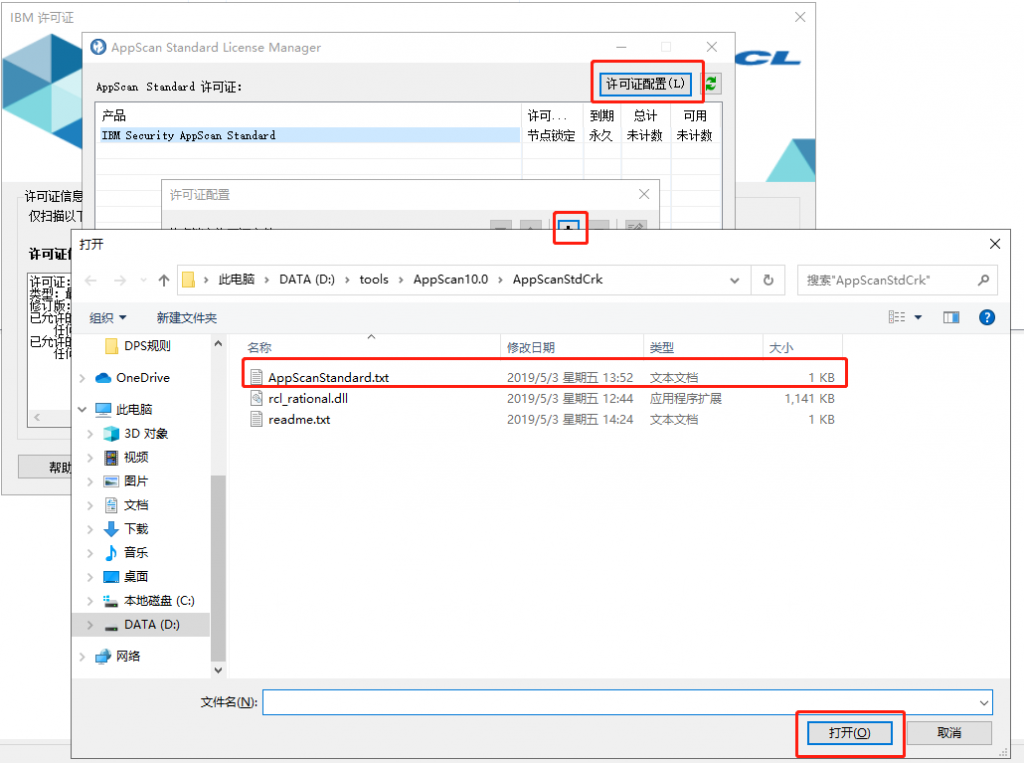Open the view options dropdown arrow

[x=918, y=317]
